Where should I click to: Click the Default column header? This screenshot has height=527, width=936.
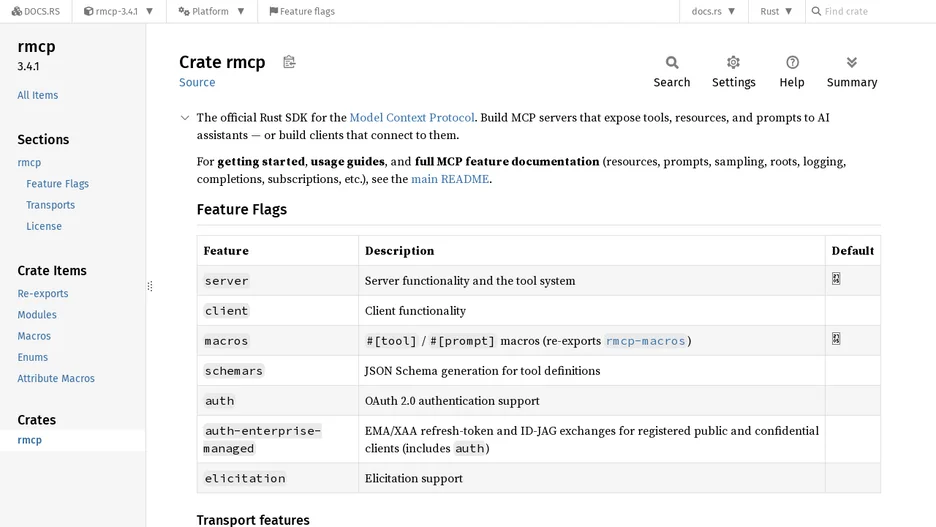tap(852, 251)
